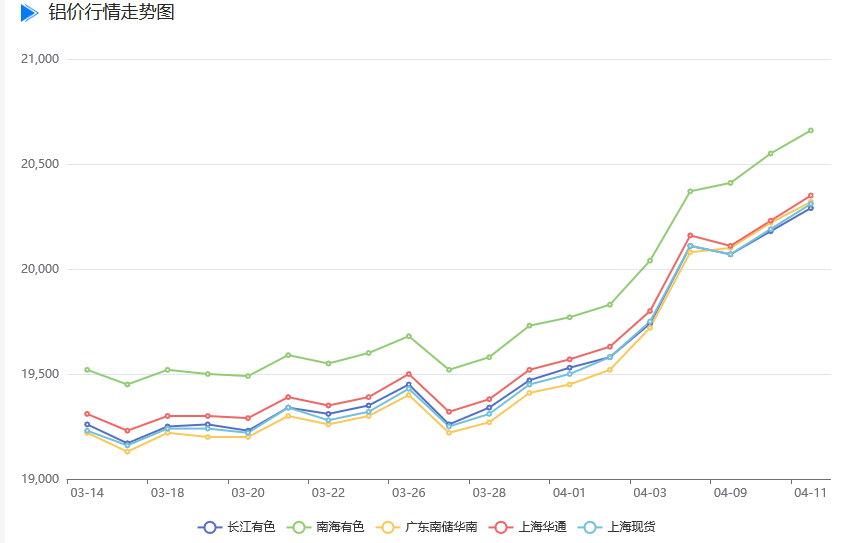Click the 南海有色 data point at 03-14
This screenshot has height=543, width=866.
(x=87, y=370)
